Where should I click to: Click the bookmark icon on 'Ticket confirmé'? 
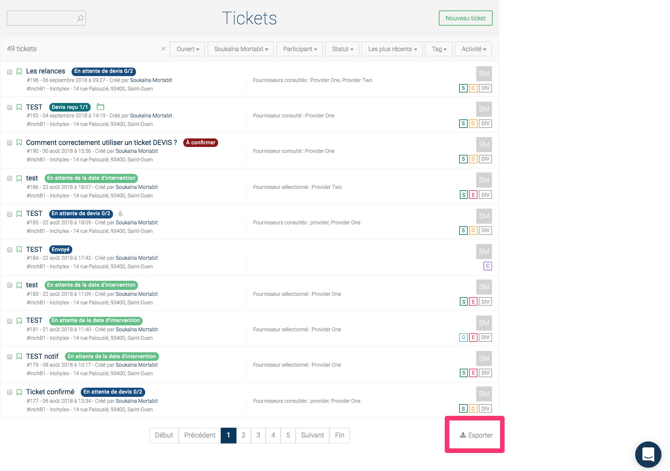point(19,392)
